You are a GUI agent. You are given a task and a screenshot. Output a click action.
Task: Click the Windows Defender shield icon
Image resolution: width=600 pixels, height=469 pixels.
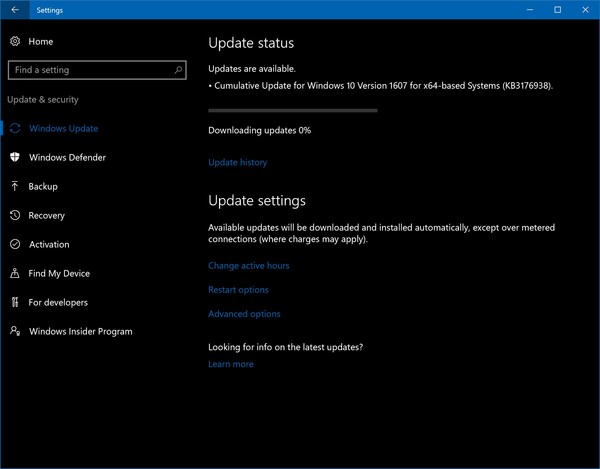[x=15, y=158]
